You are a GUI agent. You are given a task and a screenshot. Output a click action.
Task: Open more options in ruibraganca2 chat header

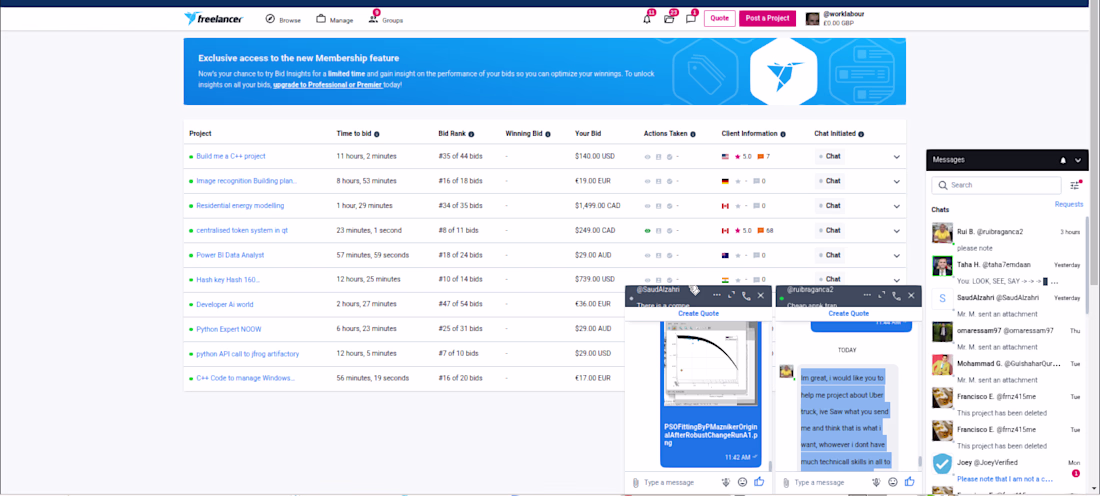click(x=866, y=295)
